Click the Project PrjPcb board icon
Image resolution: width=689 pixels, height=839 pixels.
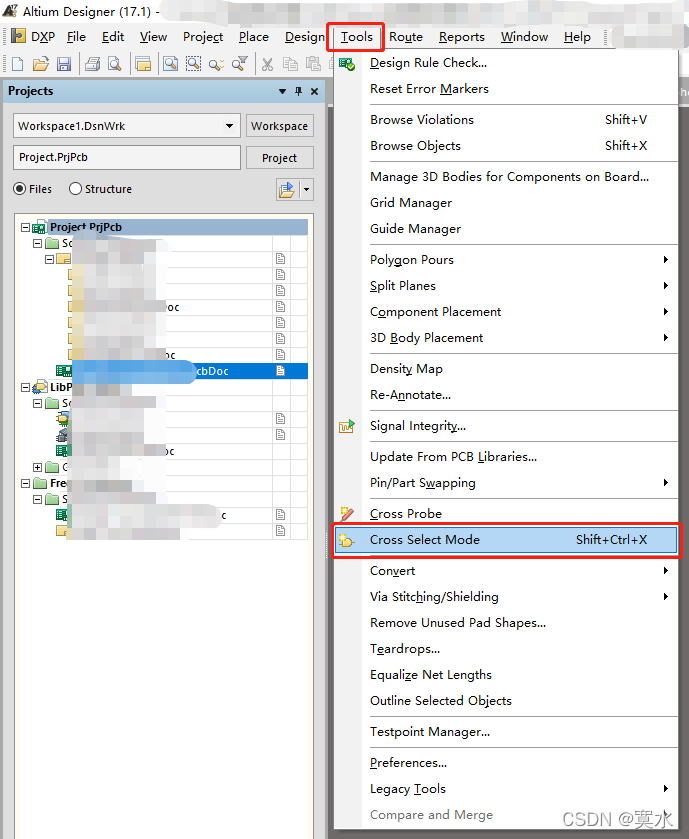click(39, 228)
